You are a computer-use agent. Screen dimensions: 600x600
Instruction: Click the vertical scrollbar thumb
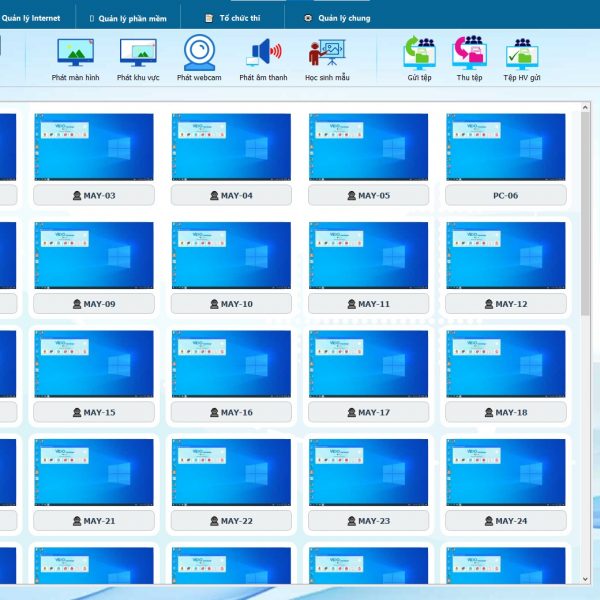pos(585,214)
